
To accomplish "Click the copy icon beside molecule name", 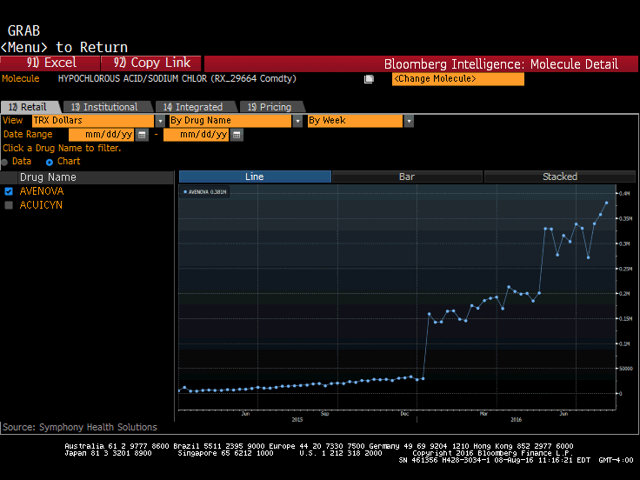I will (369, 79).
